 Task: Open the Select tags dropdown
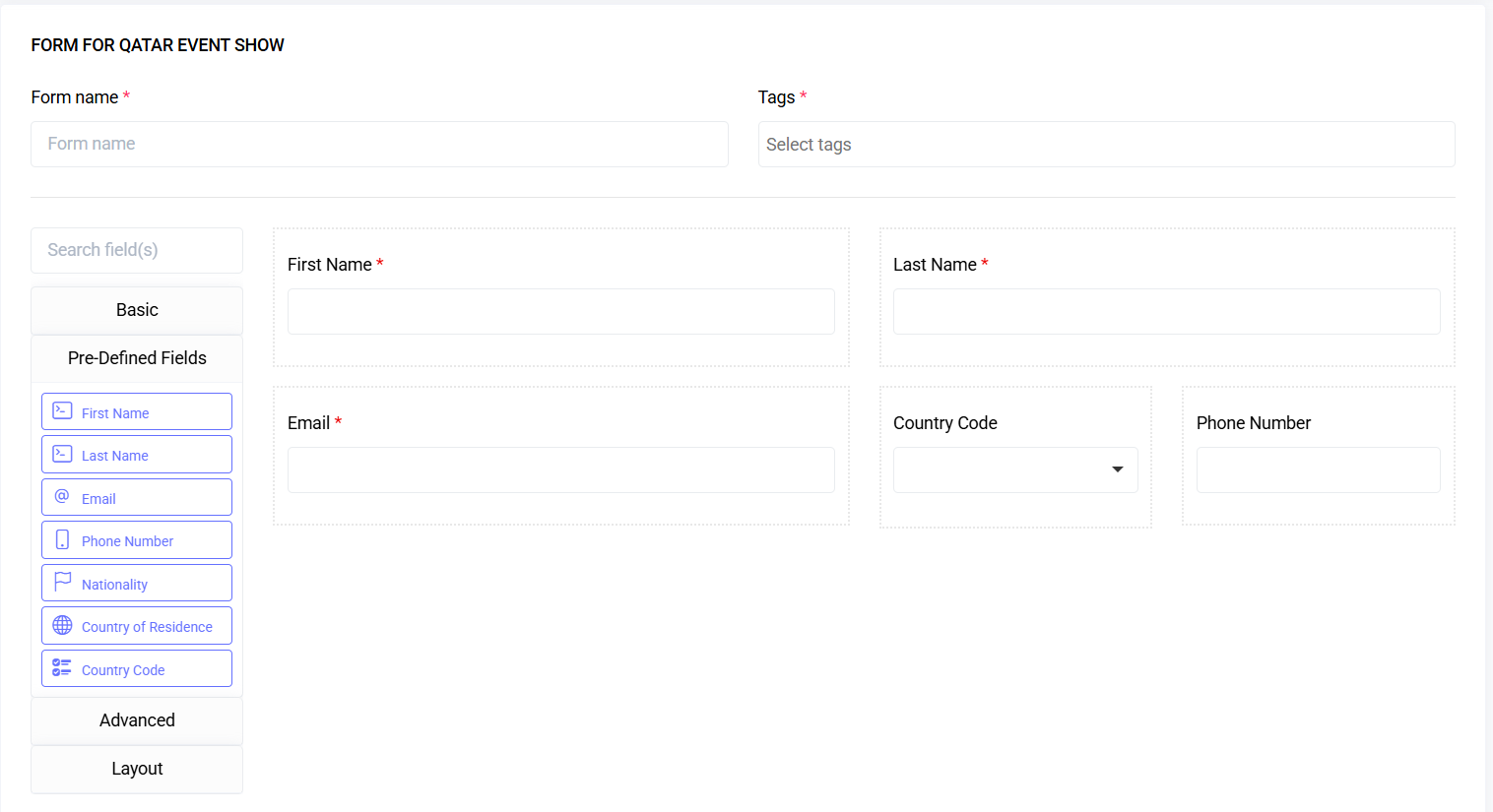coord(1105,144)
